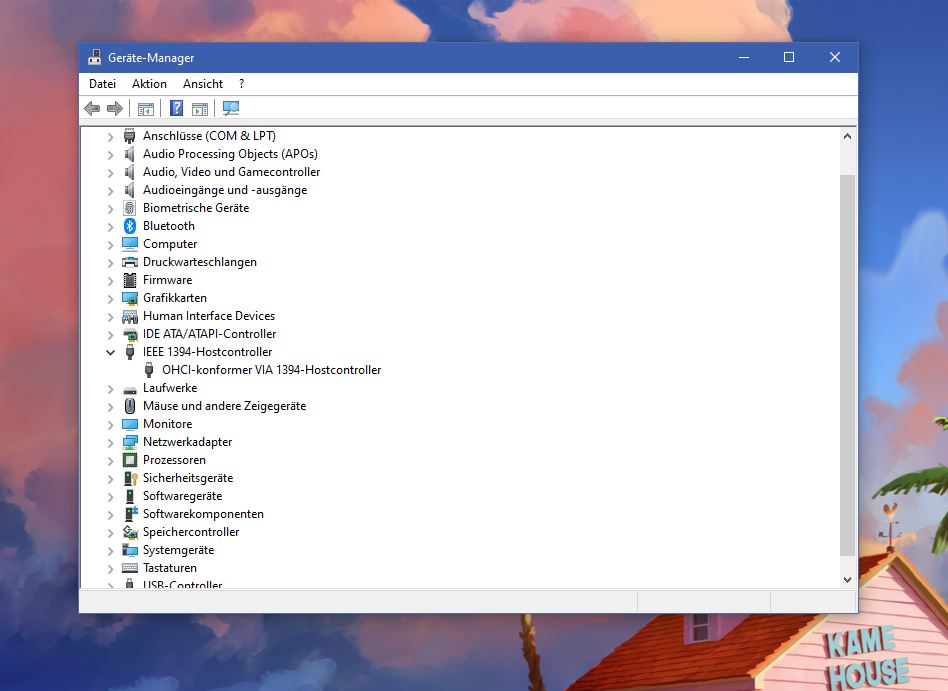Viewport: 948px width, 691px height.
Task: Scan for hardware changes via the monitor icon
Action: pyautogui.click(x=230, y=108)
